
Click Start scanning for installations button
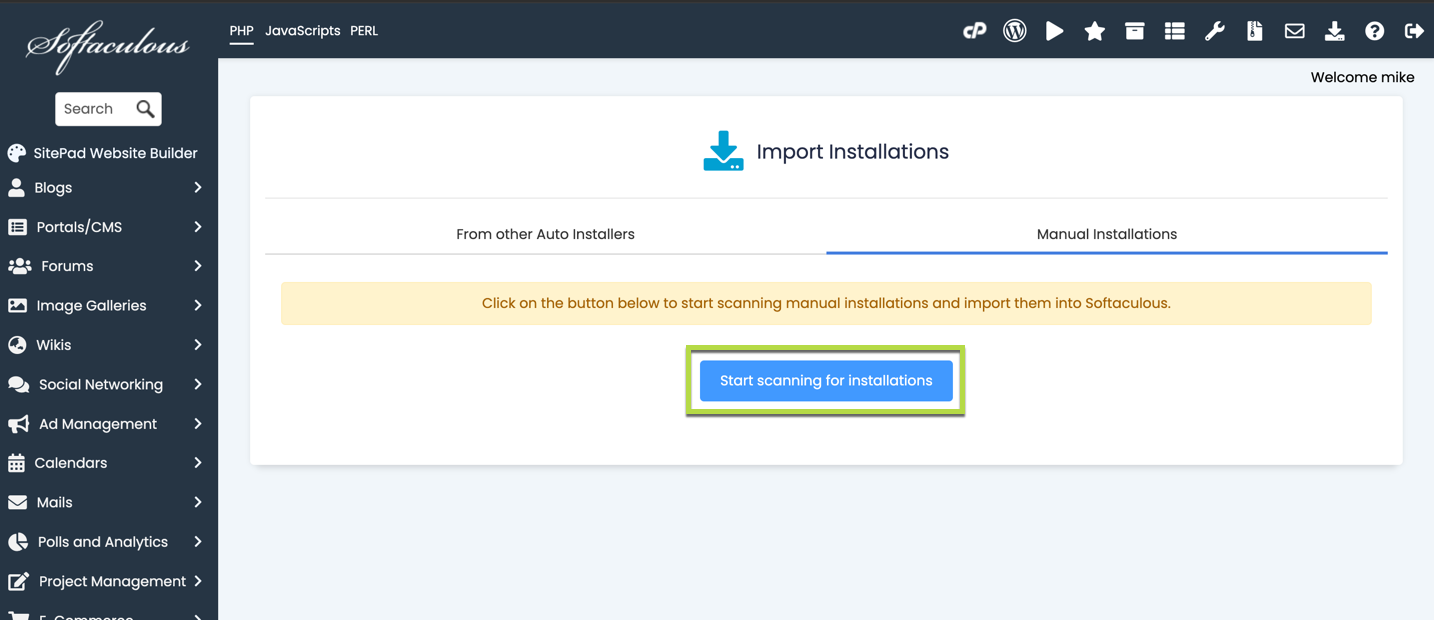pyautogui.click(x=826, y=381)
